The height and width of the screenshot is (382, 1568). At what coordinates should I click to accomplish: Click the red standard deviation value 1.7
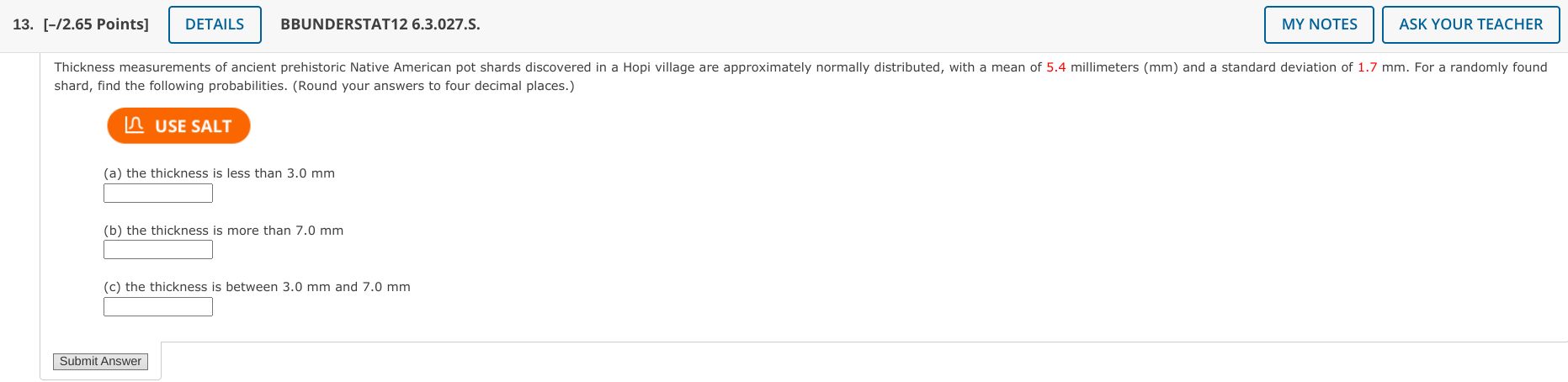(1367, 67)
